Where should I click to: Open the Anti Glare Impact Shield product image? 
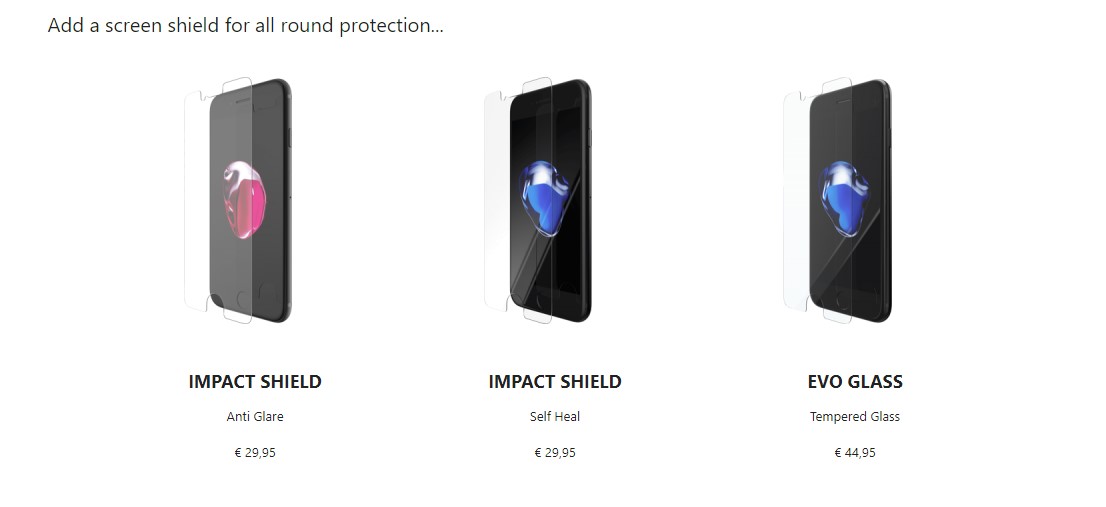[x=238, y=200]
